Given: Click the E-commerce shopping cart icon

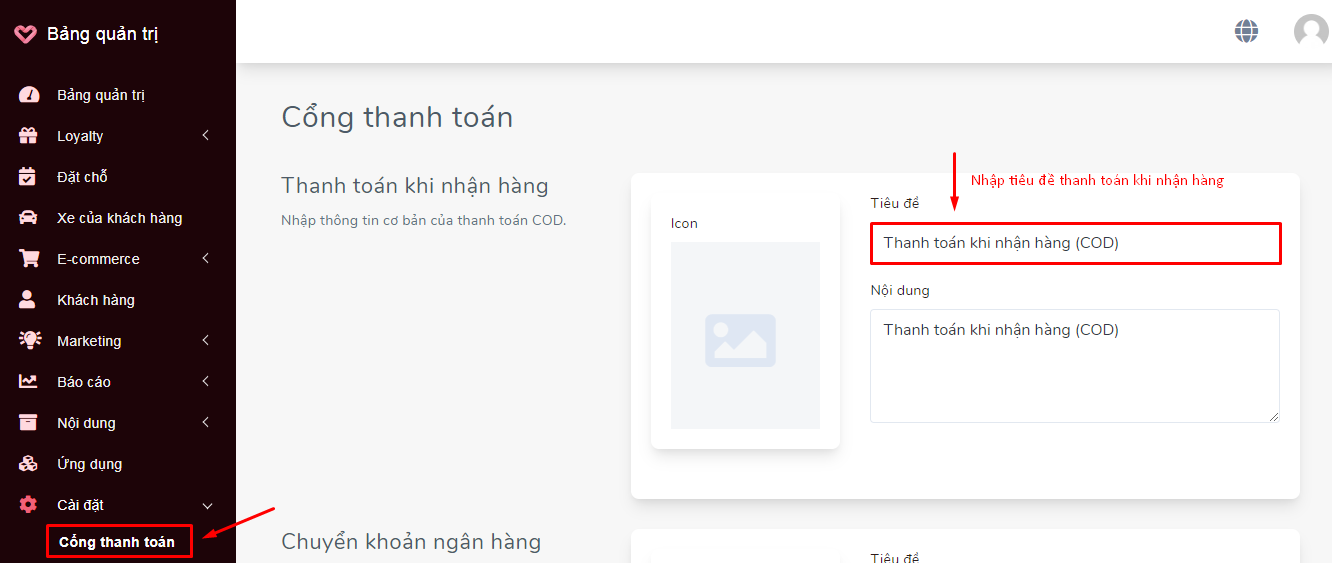Looking at the screenshot, I should coord(28,259).
